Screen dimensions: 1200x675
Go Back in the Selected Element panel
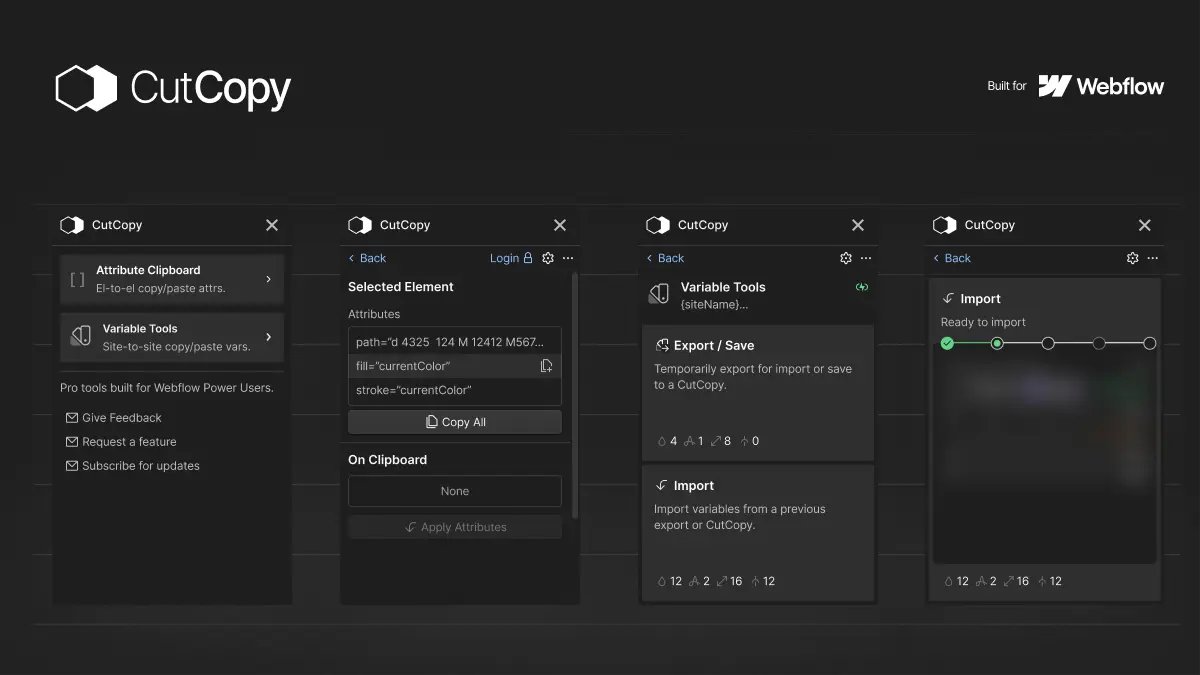coord(367,258)
